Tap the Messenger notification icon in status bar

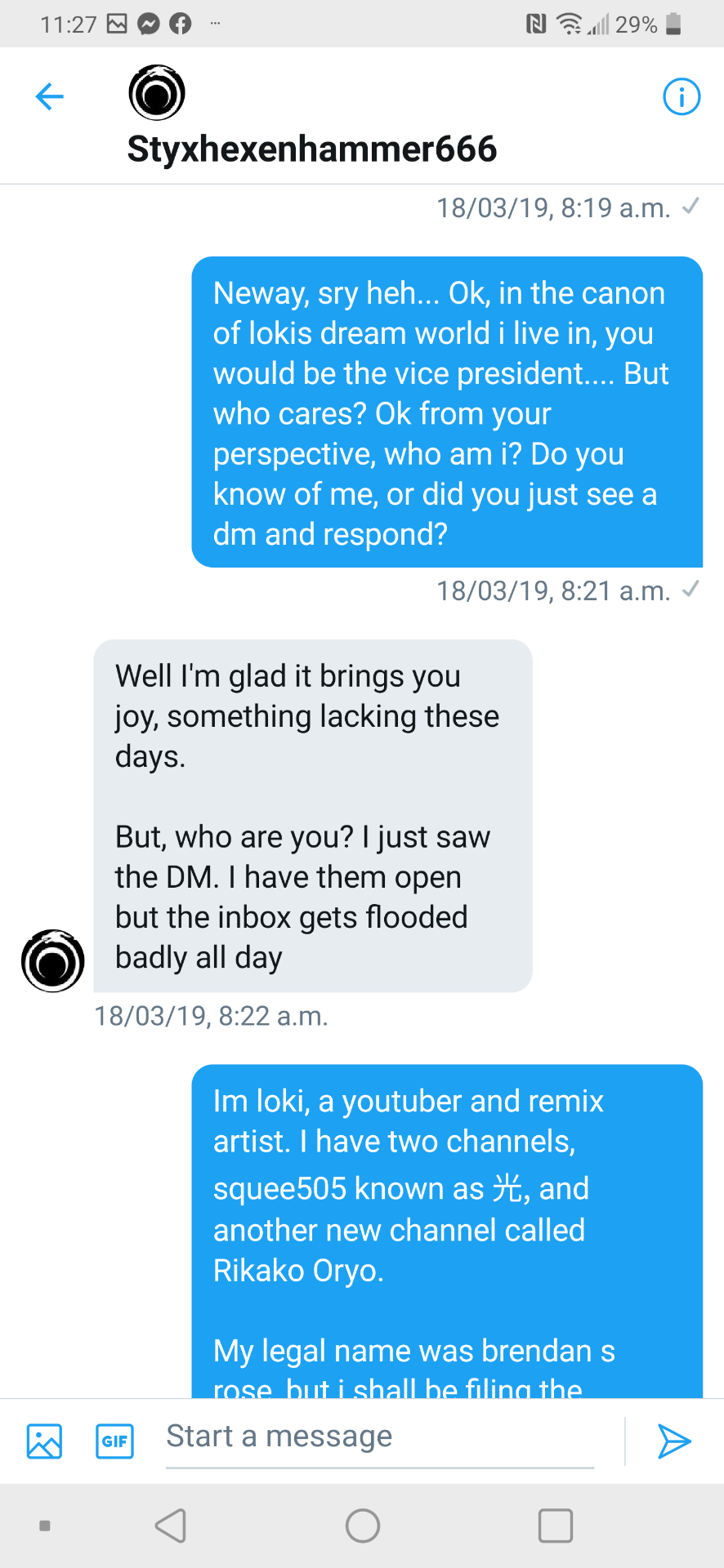(x=148, y=24)
